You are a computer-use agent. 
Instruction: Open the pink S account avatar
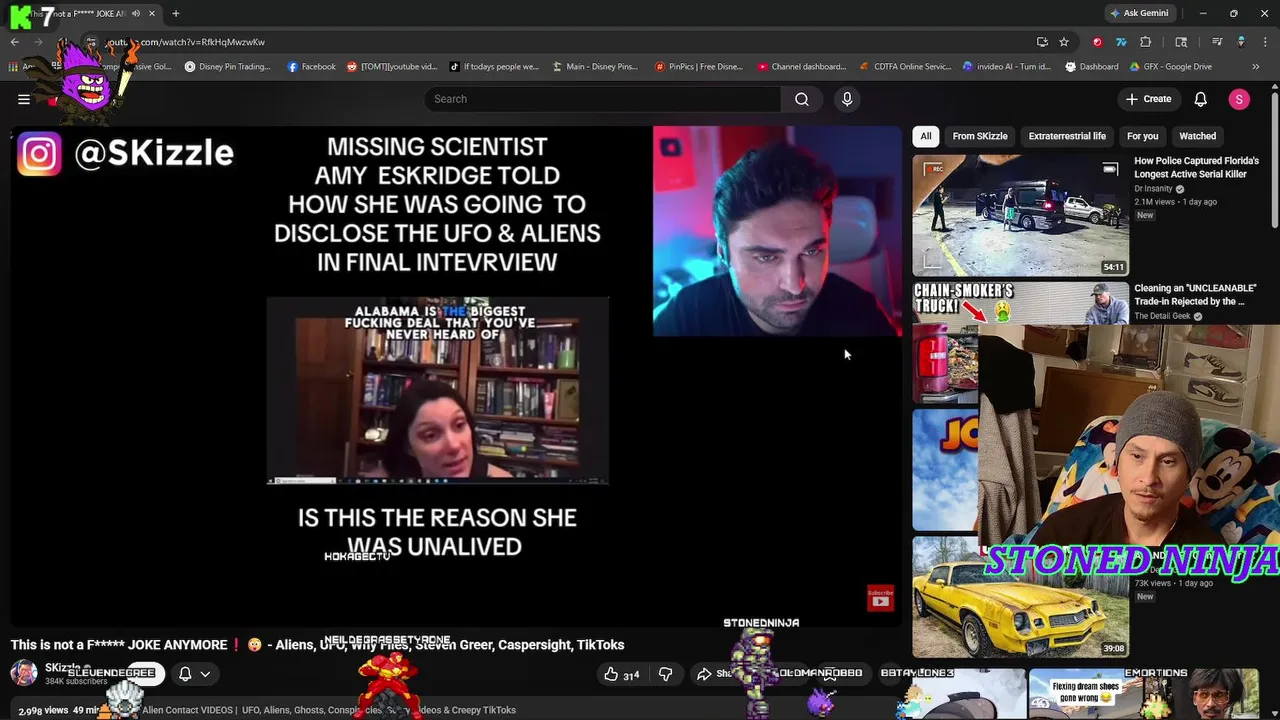click(x=1239, y=99)
